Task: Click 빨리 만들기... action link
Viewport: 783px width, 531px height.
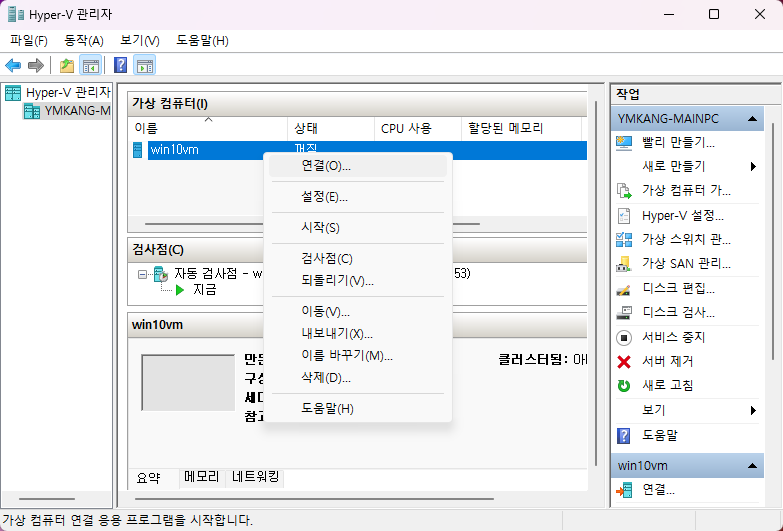Action: [678, 143]
